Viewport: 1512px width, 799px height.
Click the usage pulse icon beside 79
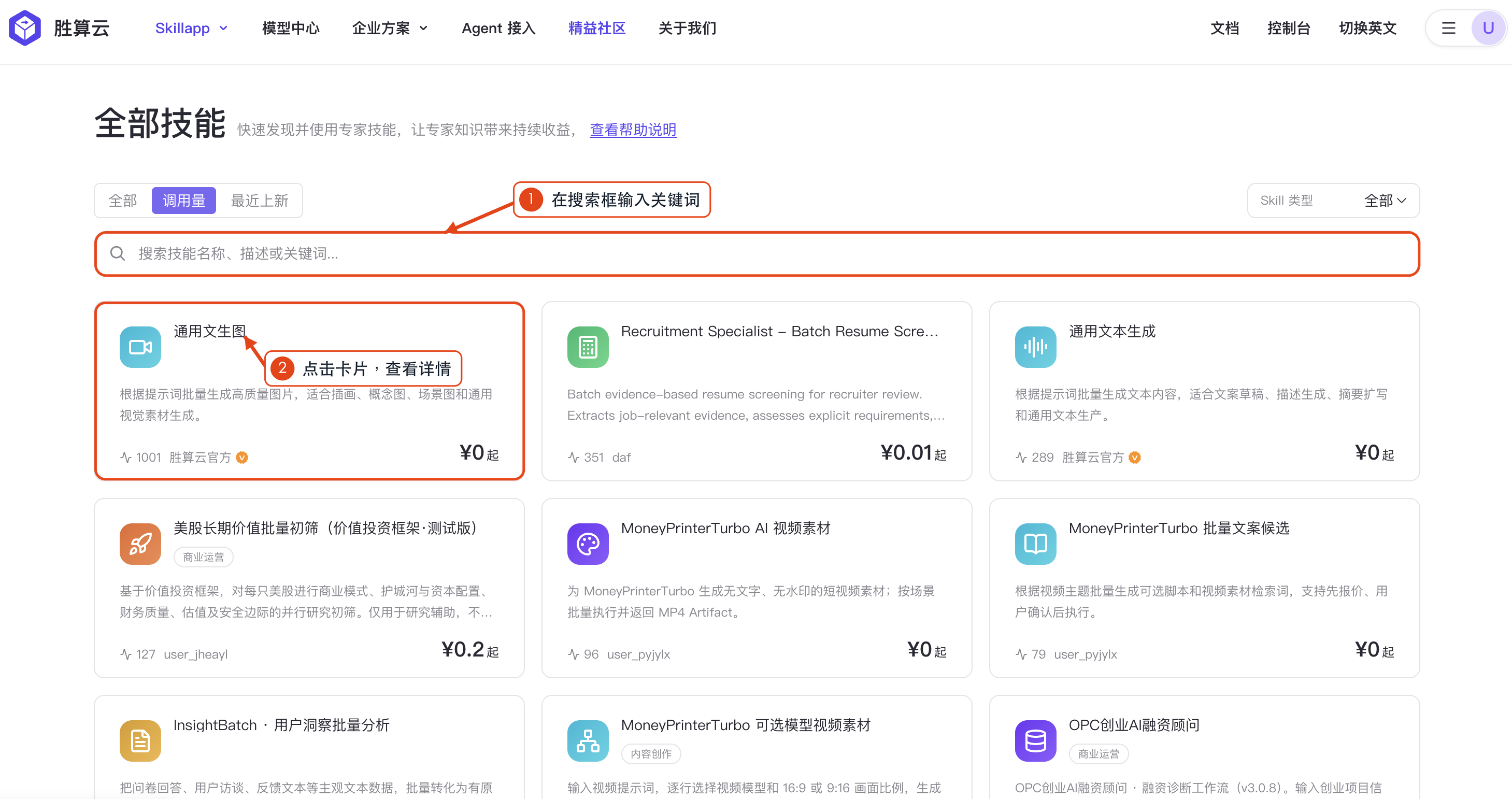click(1021, 654)
